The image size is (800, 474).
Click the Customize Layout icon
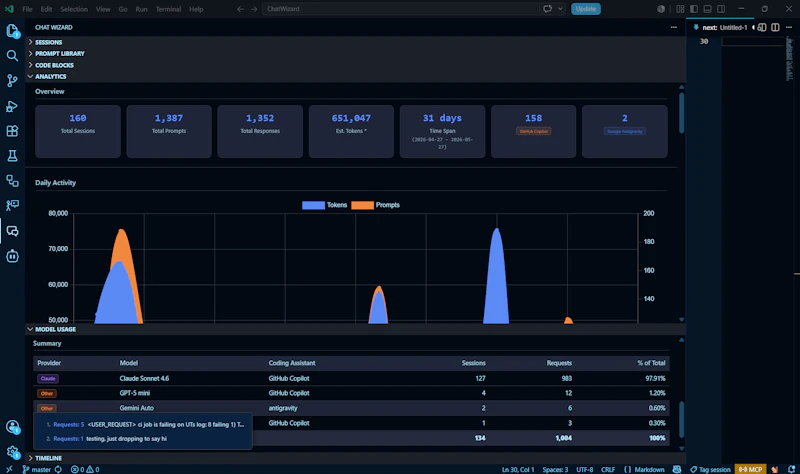[680, 9]
